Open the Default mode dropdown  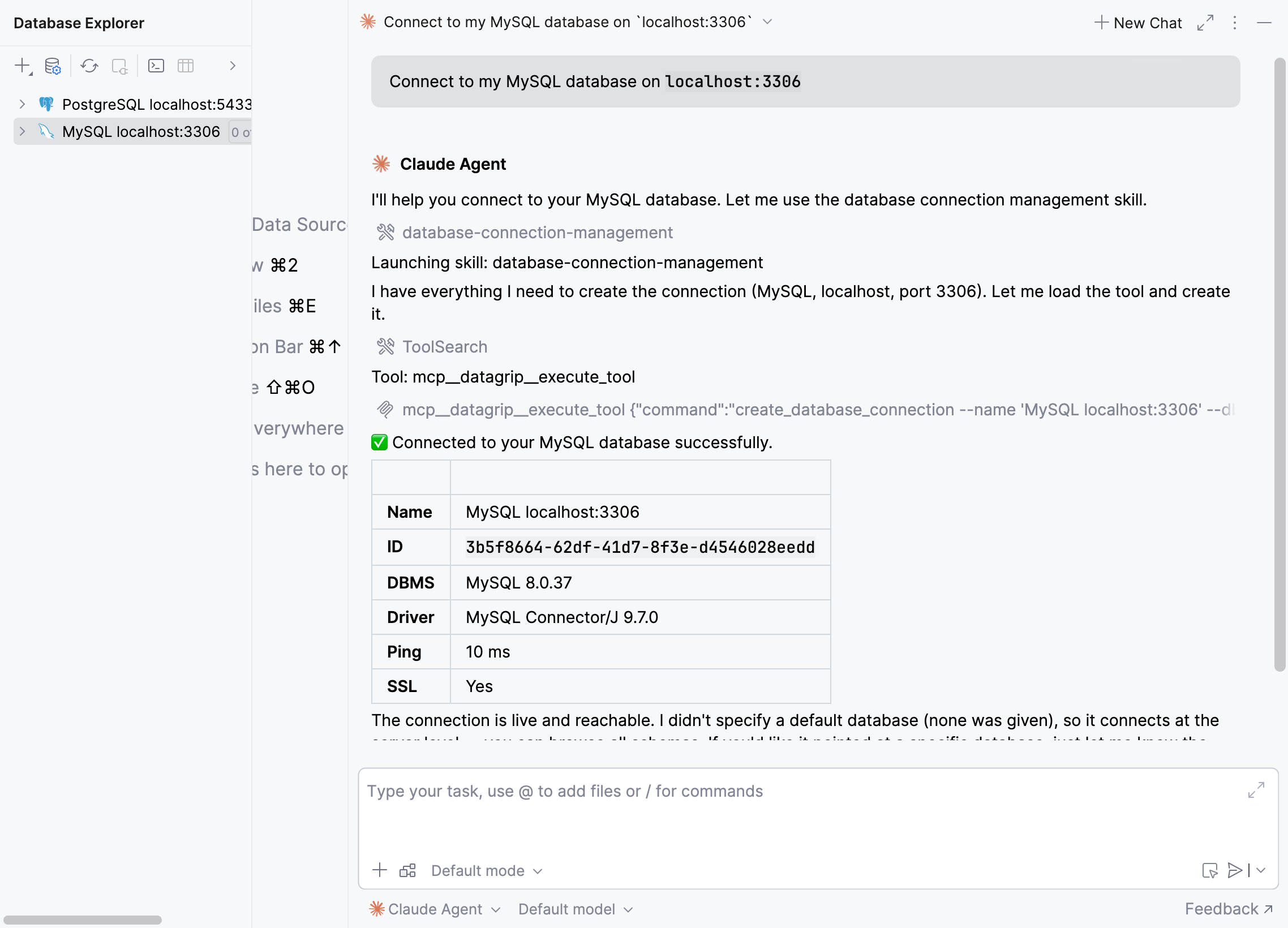487,871
